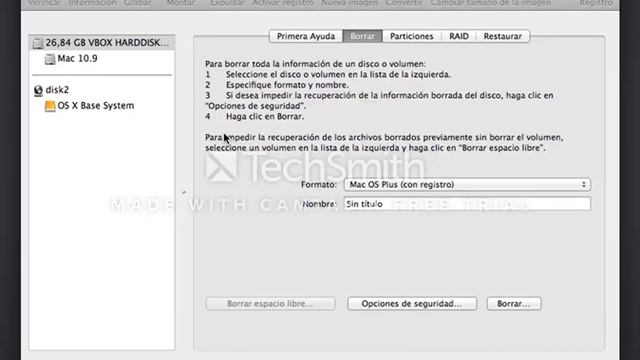
Task: Open the RAID tab
Action: 459,36
